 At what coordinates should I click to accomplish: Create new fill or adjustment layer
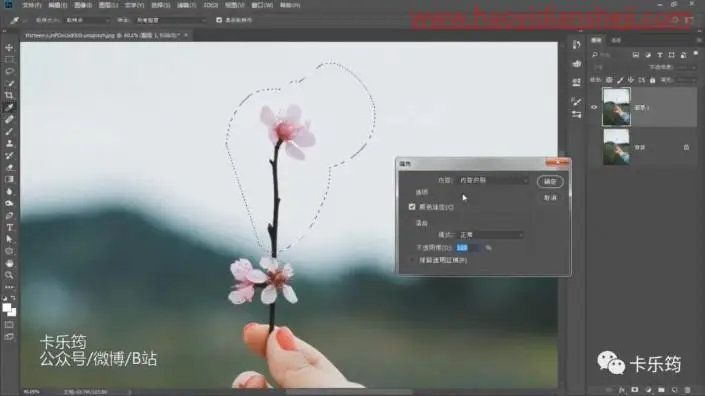point(648,390)
